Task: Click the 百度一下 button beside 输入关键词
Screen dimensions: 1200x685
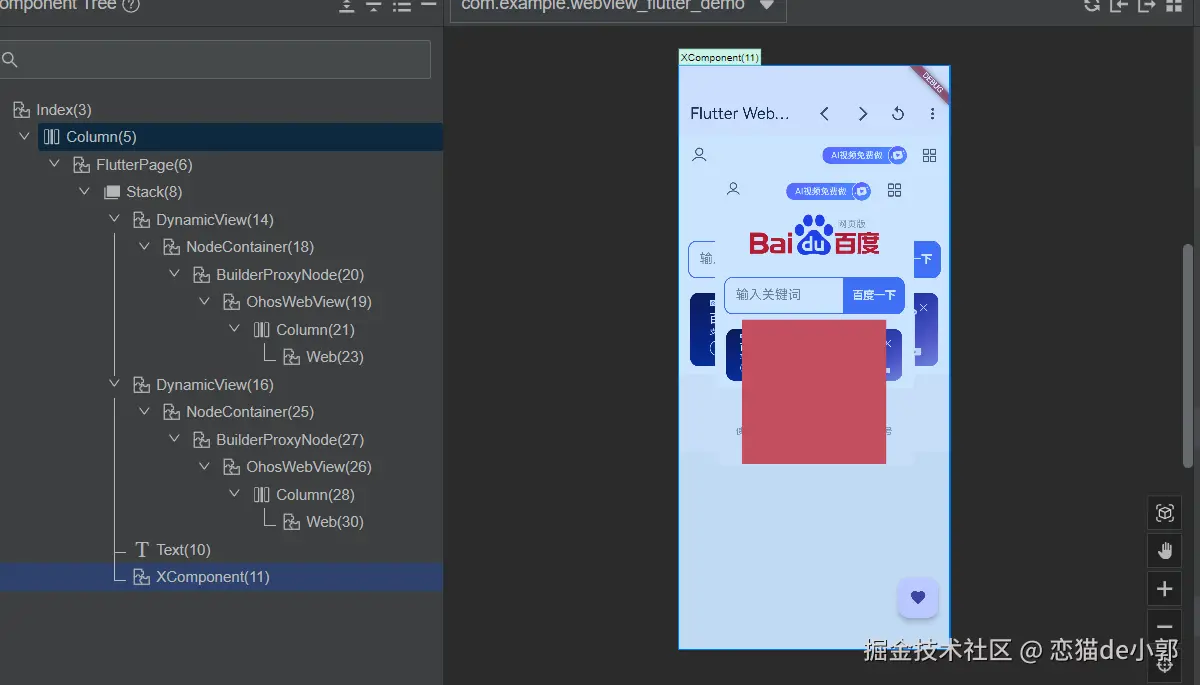Action: 874,295
